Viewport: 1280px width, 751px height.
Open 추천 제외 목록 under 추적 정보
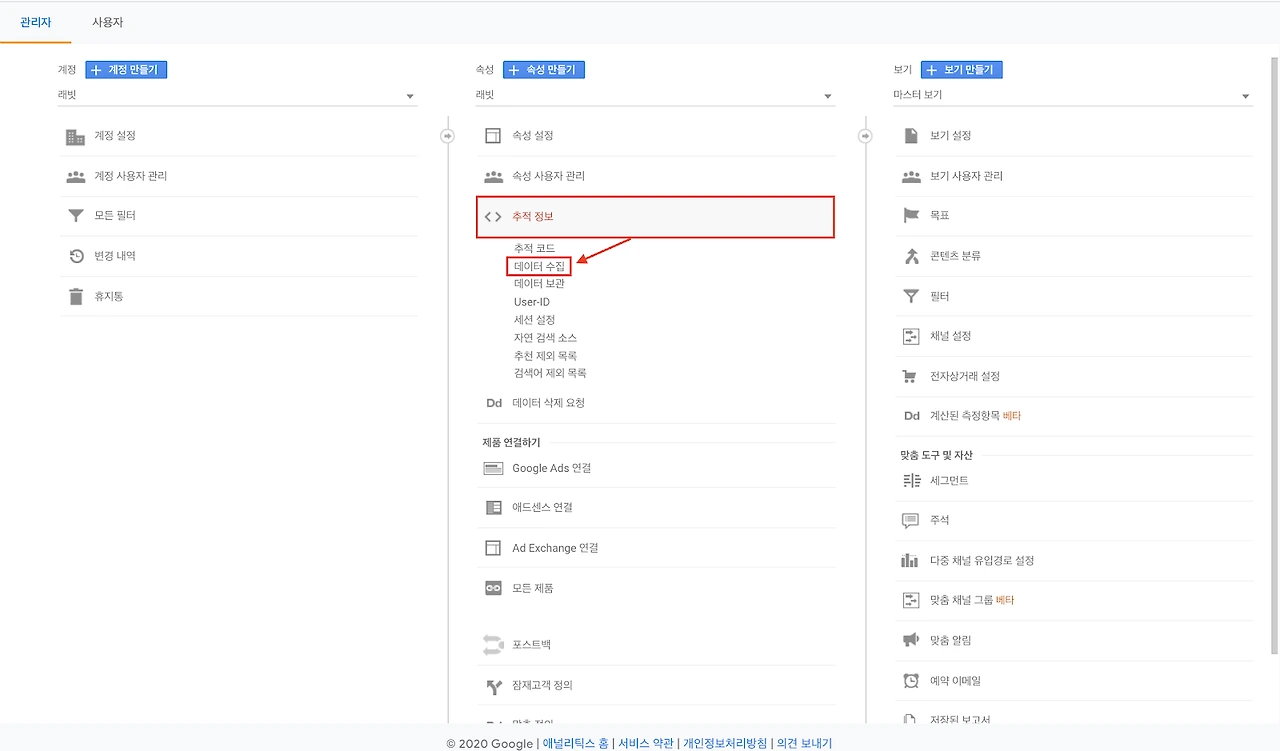click(x=545, y=356)
